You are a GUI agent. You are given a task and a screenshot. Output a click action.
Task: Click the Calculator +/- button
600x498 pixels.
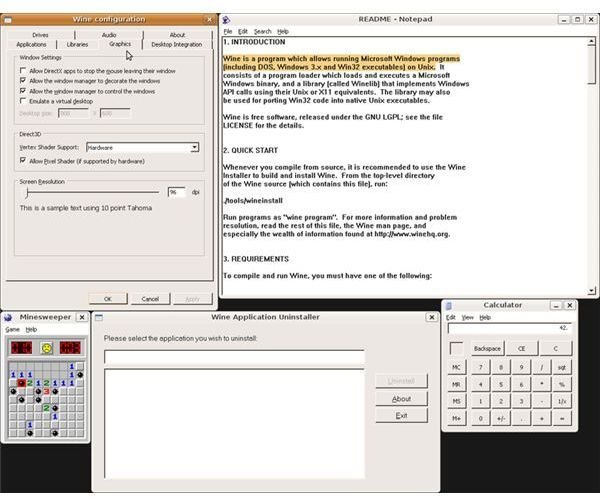[501, 418]
